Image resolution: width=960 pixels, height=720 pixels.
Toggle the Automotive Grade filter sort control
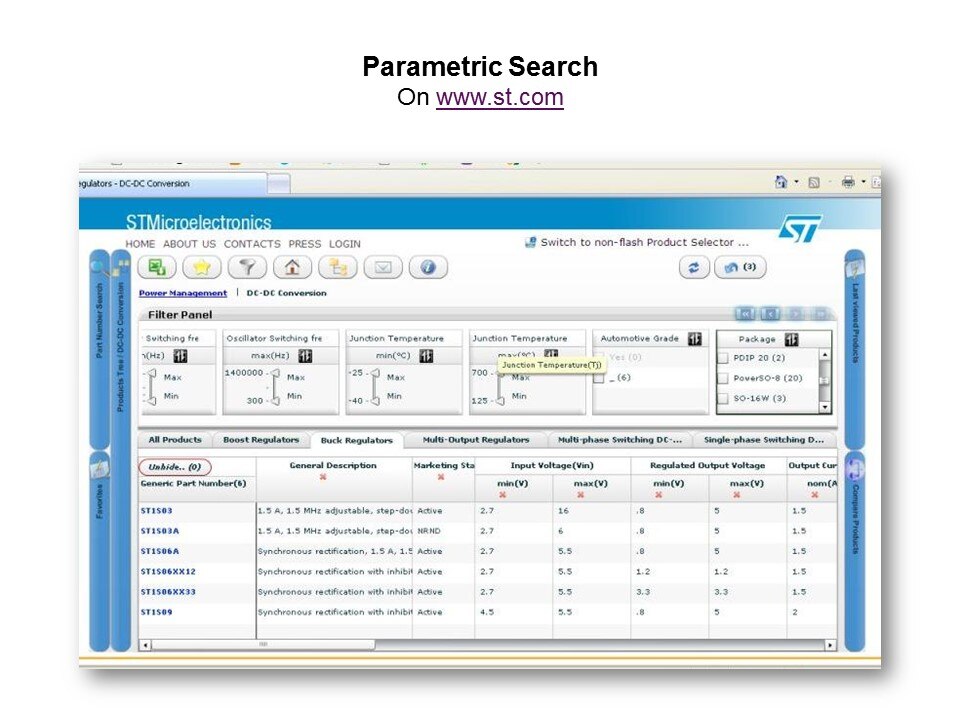click(x=694, y=339)
